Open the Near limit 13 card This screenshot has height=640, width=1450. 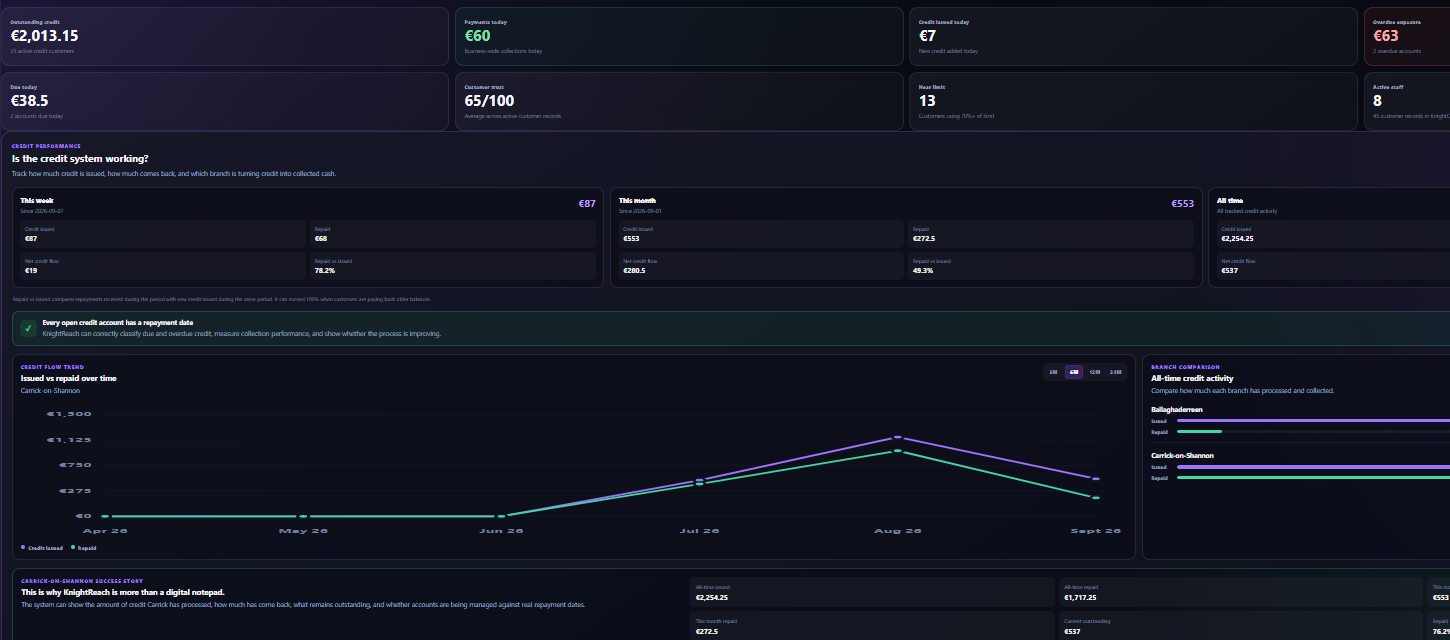1133,101
